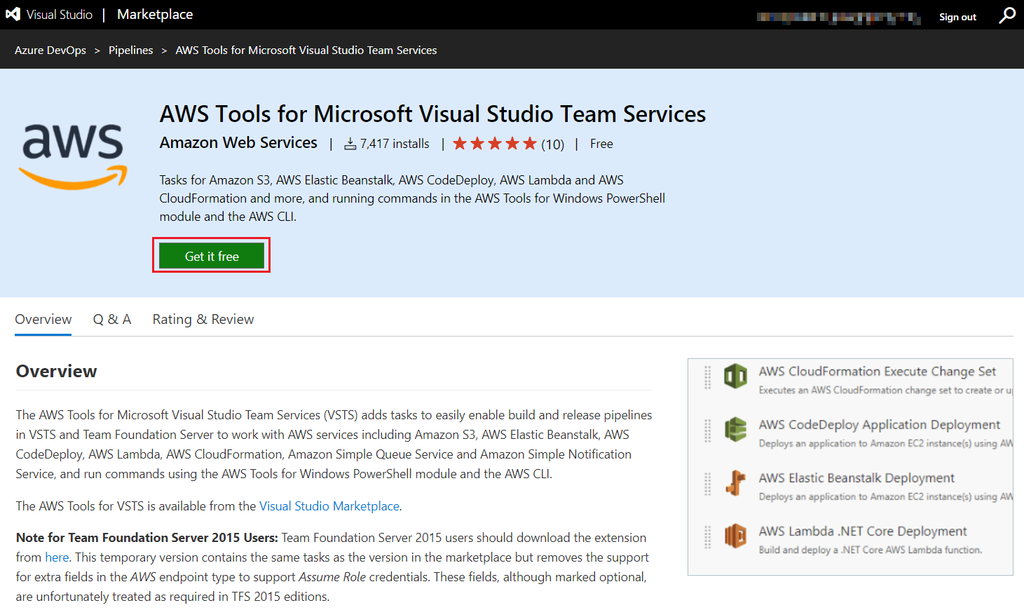Open the search magnifier icon
1024x610 pixels.
pos(1006,16)
